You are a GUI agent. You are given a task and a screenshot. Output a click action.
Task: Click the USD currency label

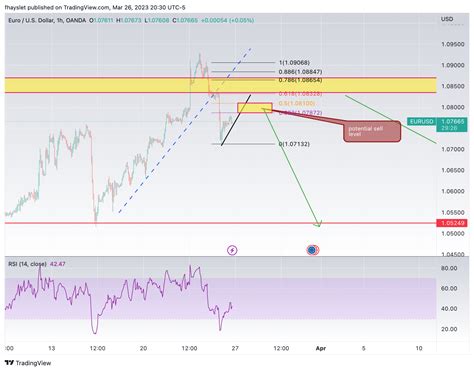point(447,19)
